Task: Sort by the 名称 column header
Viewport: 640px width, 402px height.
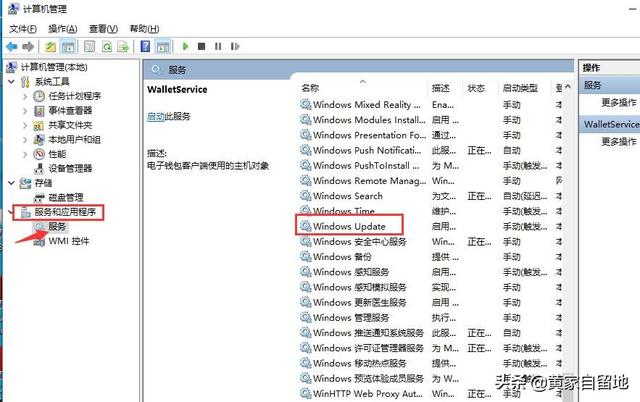Action: pyautogui.click(x=310, y=88)
